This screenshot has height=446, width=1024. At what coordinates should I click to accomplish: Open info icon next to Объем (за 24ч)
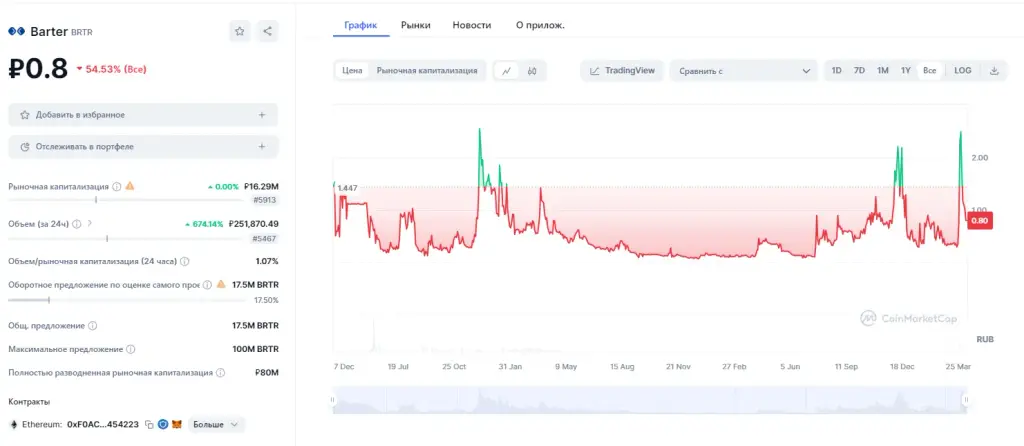pyautogui.click(x=76, y=223)
